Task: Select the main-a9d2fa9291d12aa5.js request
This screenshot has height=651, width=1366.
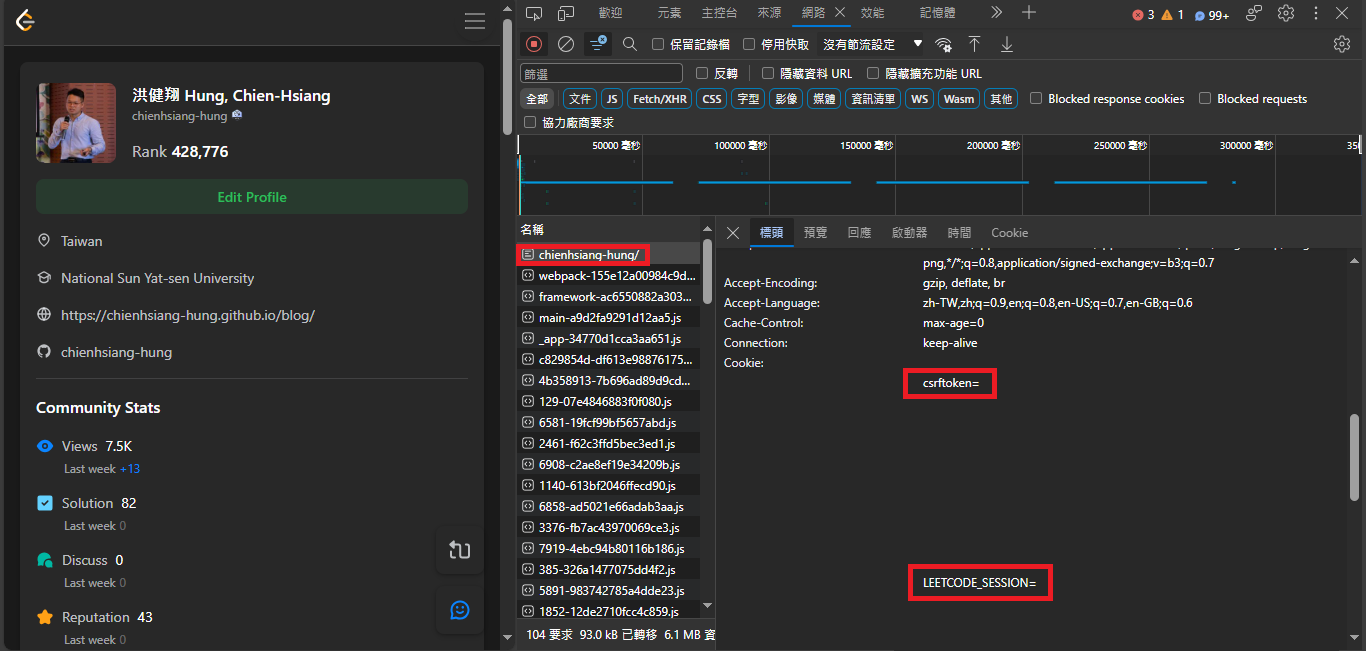Action: 609,318
